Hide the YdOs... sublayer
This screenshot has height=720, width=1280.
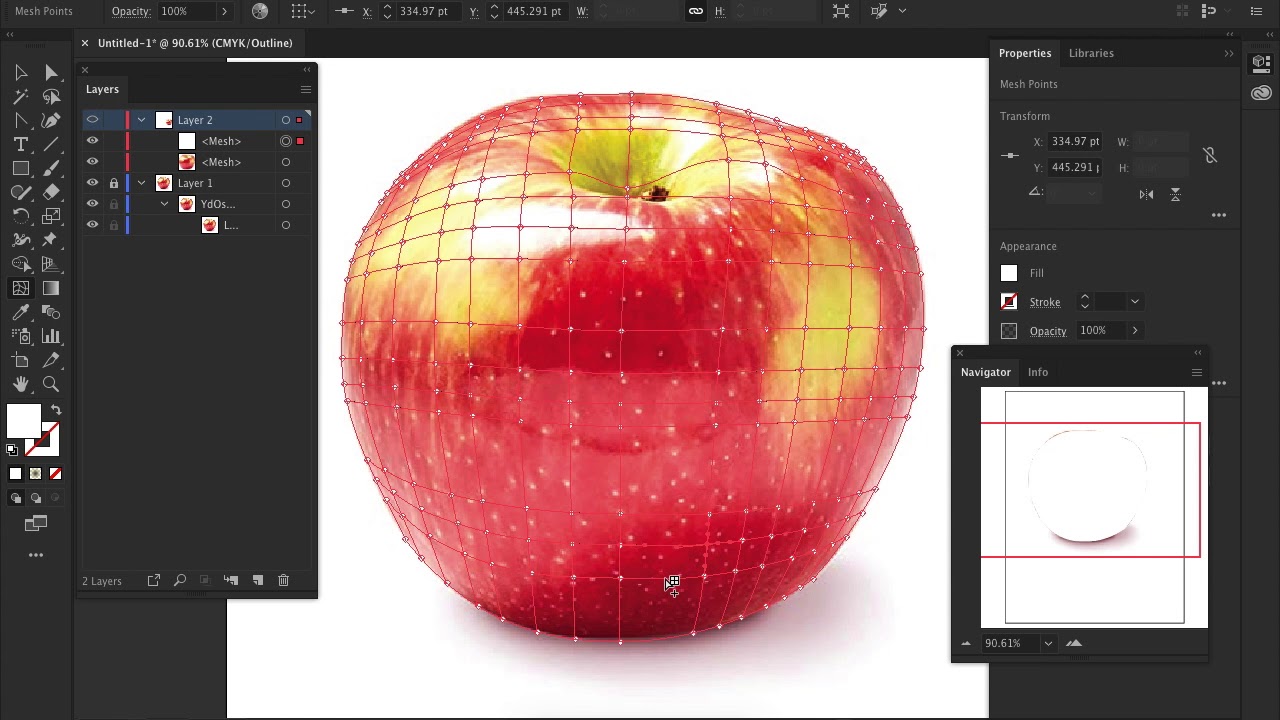92,204
